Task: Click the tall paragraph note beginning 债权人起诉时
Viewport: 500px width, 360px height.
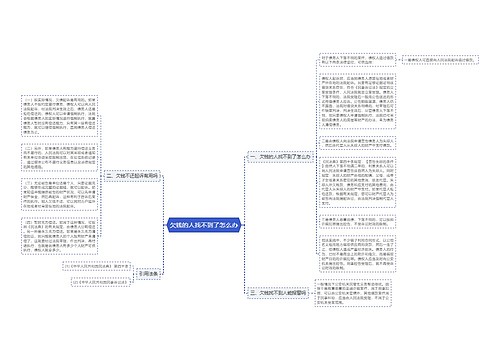Action: point(357,101)
